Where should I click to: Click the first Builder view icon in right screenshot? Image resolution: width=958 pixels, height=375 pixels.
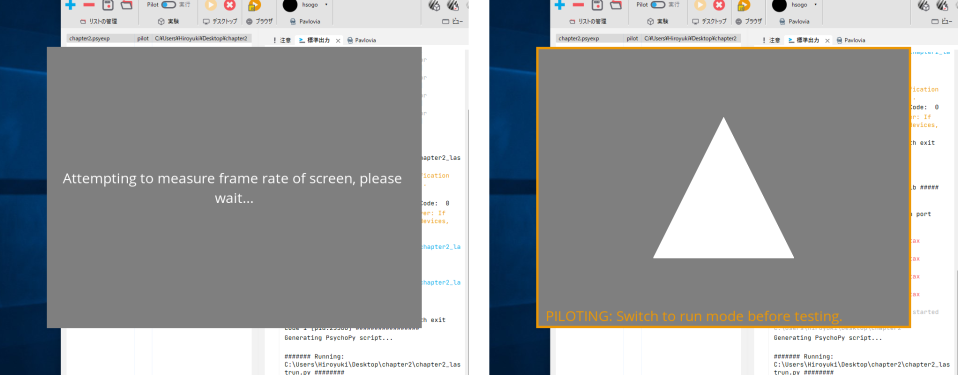pos(923,5)
